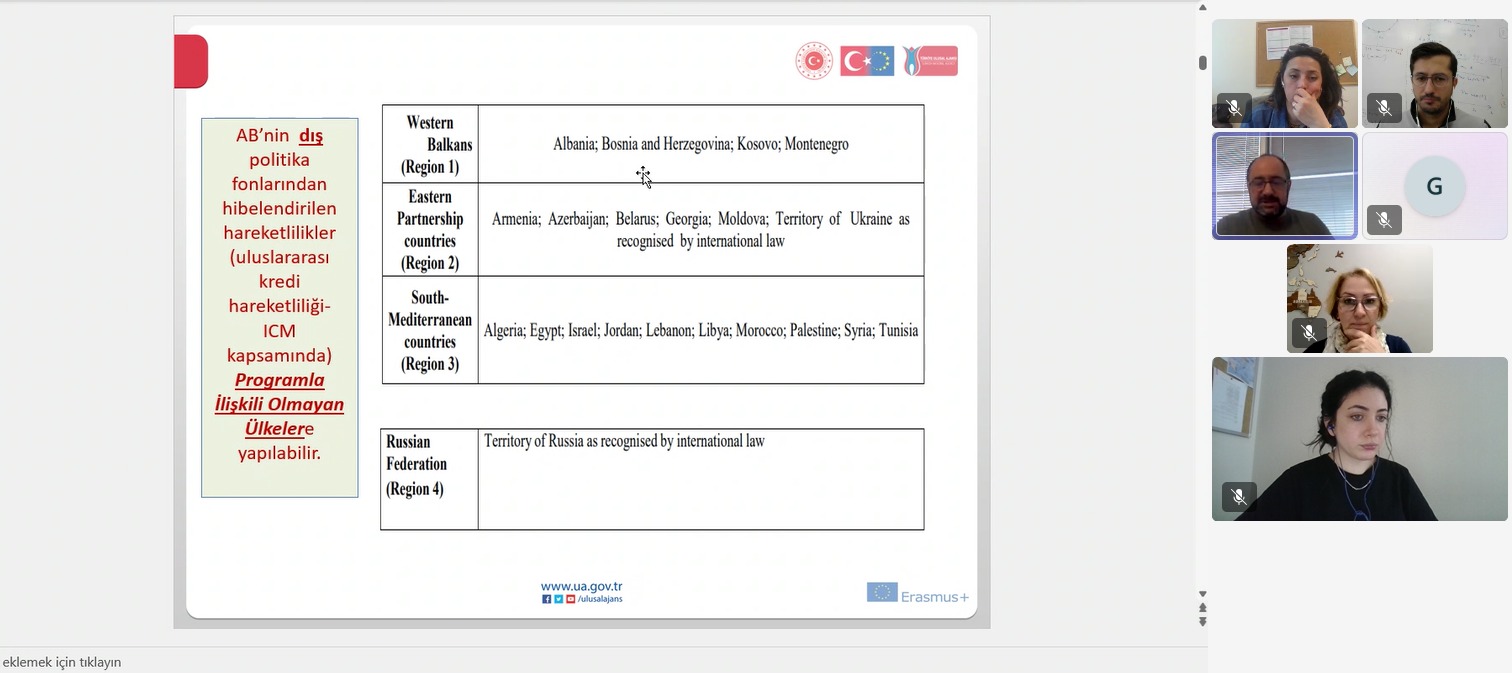Click the Türkiye Ulusal Ajansı tulip logo
The image size is (1512, 673).
[929, 61]
